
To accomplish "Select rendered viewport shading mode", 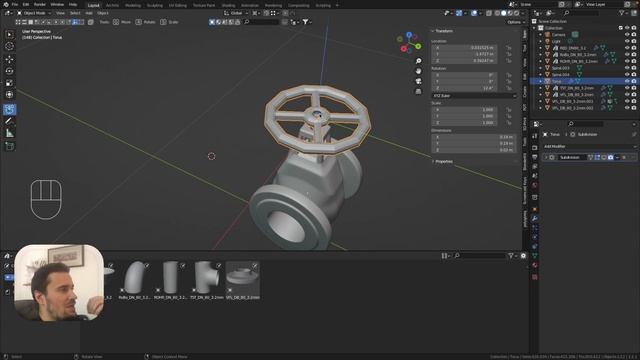I will coord(517,13).
